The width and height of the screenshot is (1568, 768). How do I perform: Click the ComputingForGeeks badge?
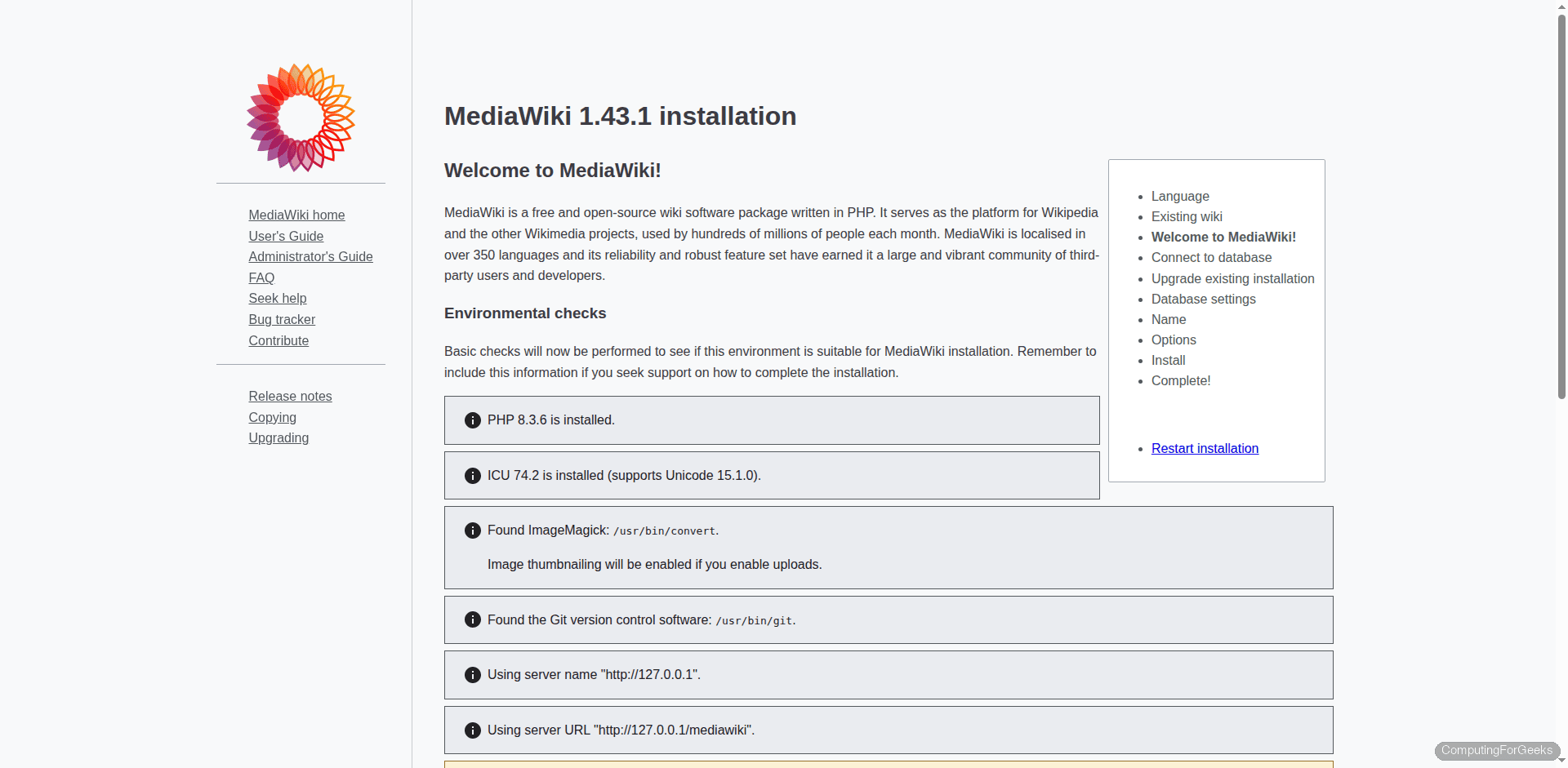(x=1497, y=751)
